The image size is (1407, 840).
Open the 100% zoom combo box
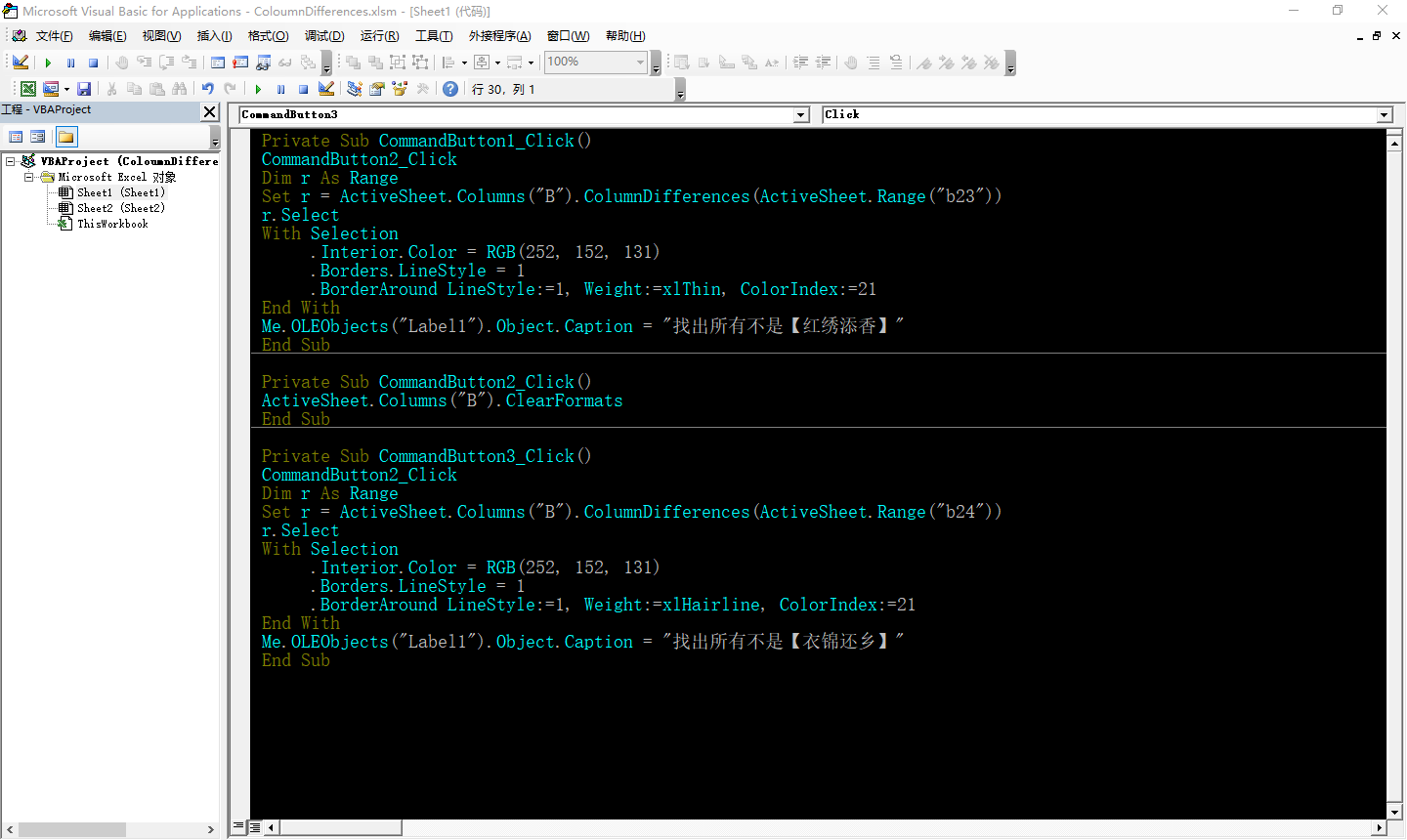click(595, 62)
